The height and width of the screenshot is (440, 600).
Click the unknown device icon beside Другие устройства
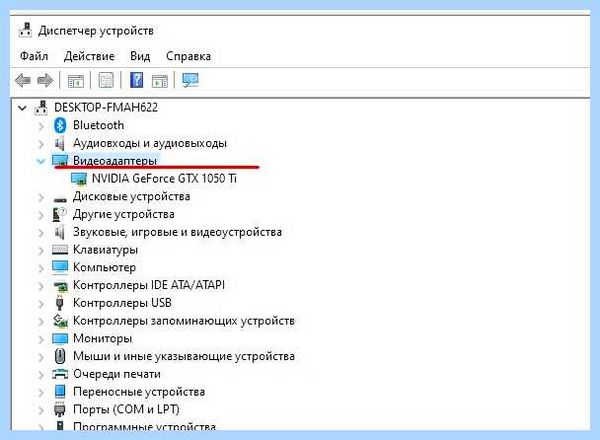(59, 214)
